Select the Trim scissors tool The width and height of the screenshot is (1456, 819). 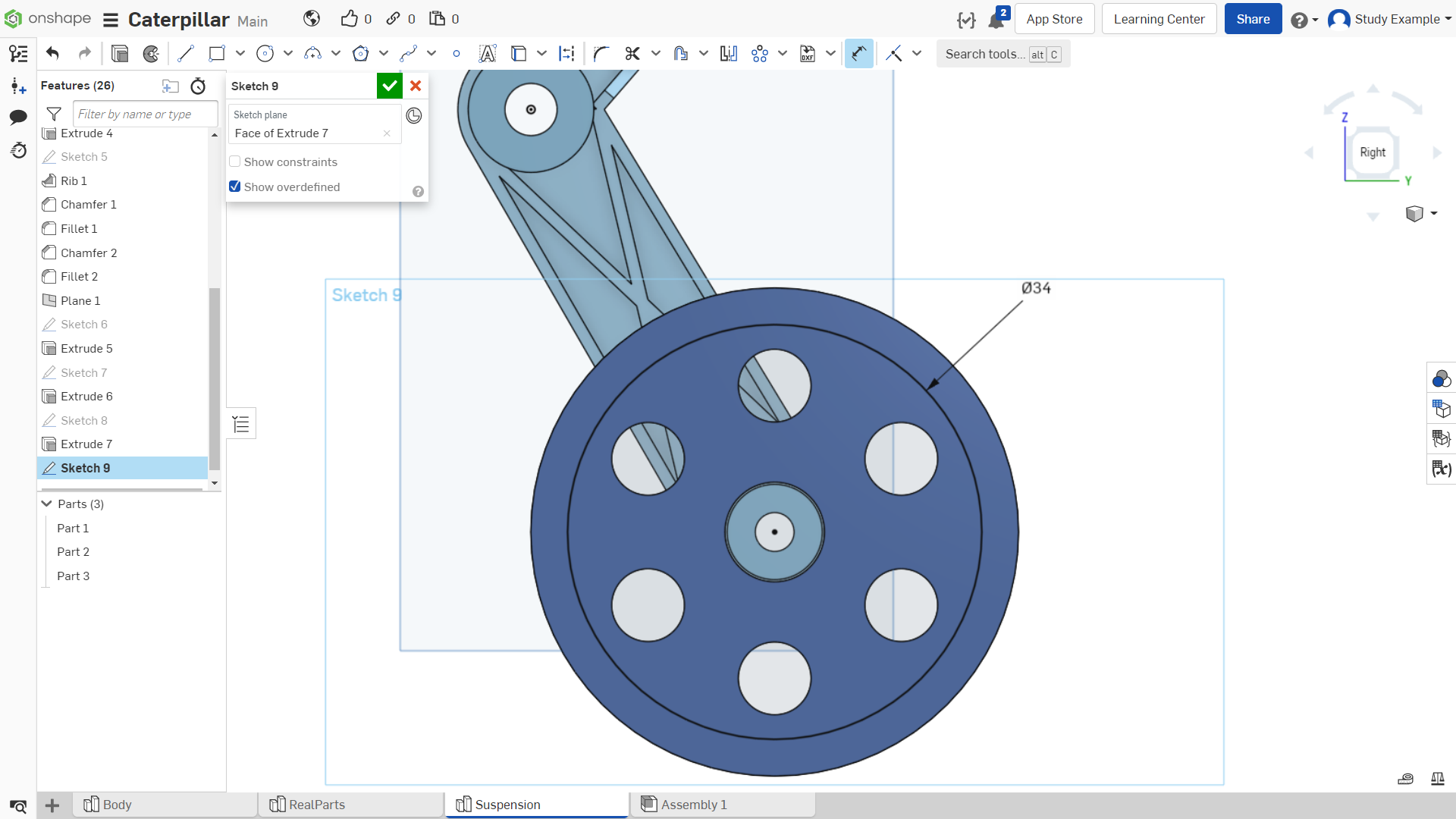[x=632, y=54]
